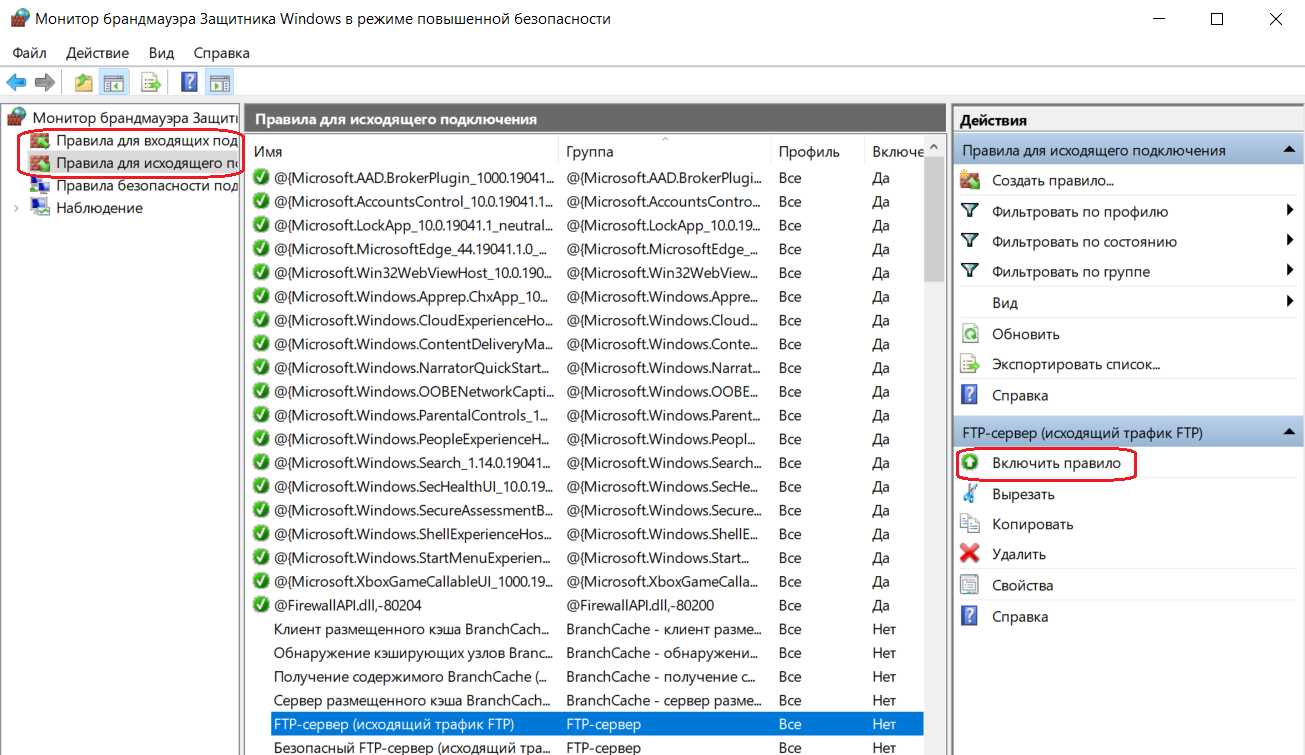Click the help icon in the outgoing rules actions section
The height and width of the screenshot is (755, 1305).
(x=969, y=395)
